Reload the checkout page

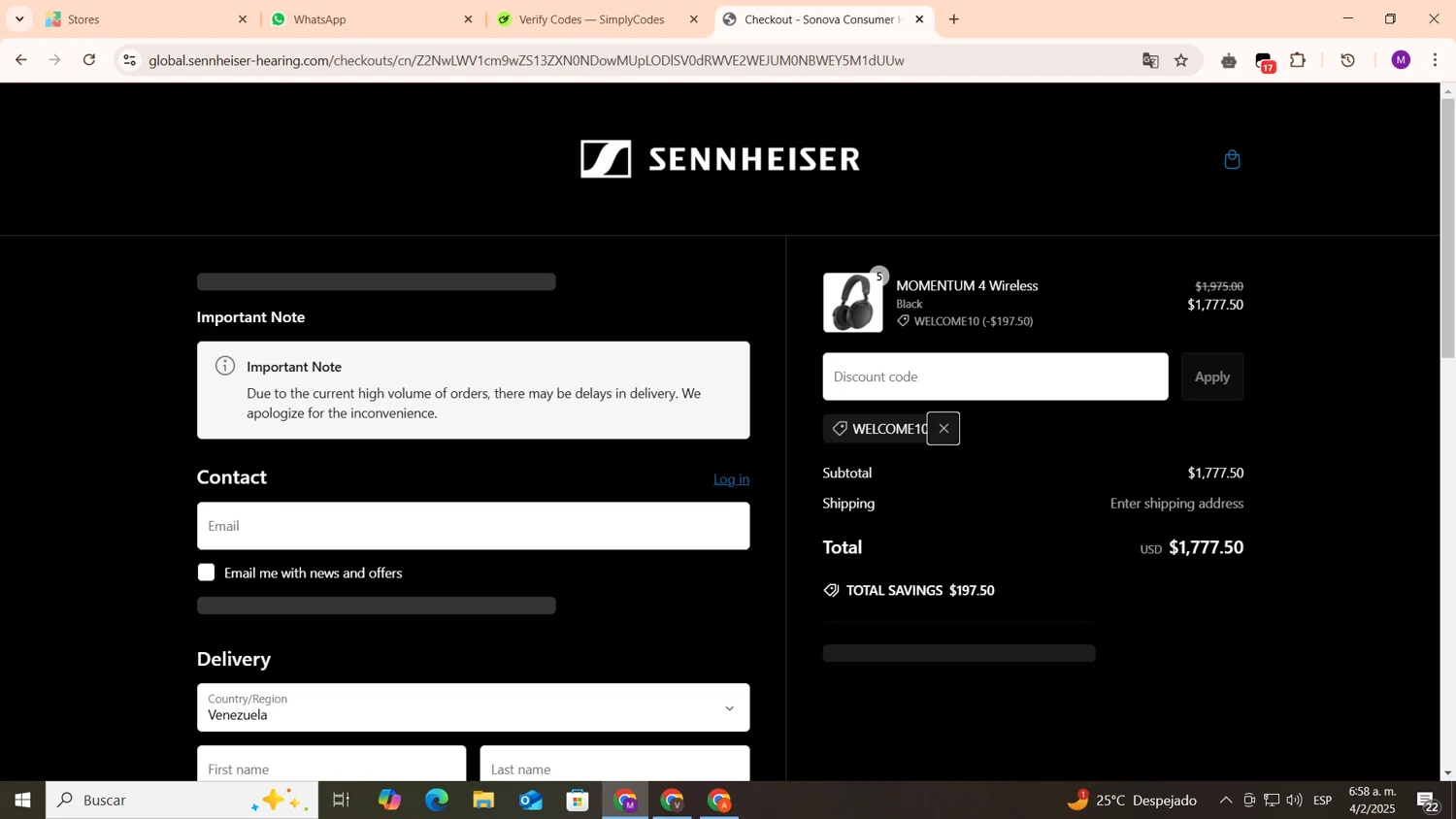click(89, 60)
